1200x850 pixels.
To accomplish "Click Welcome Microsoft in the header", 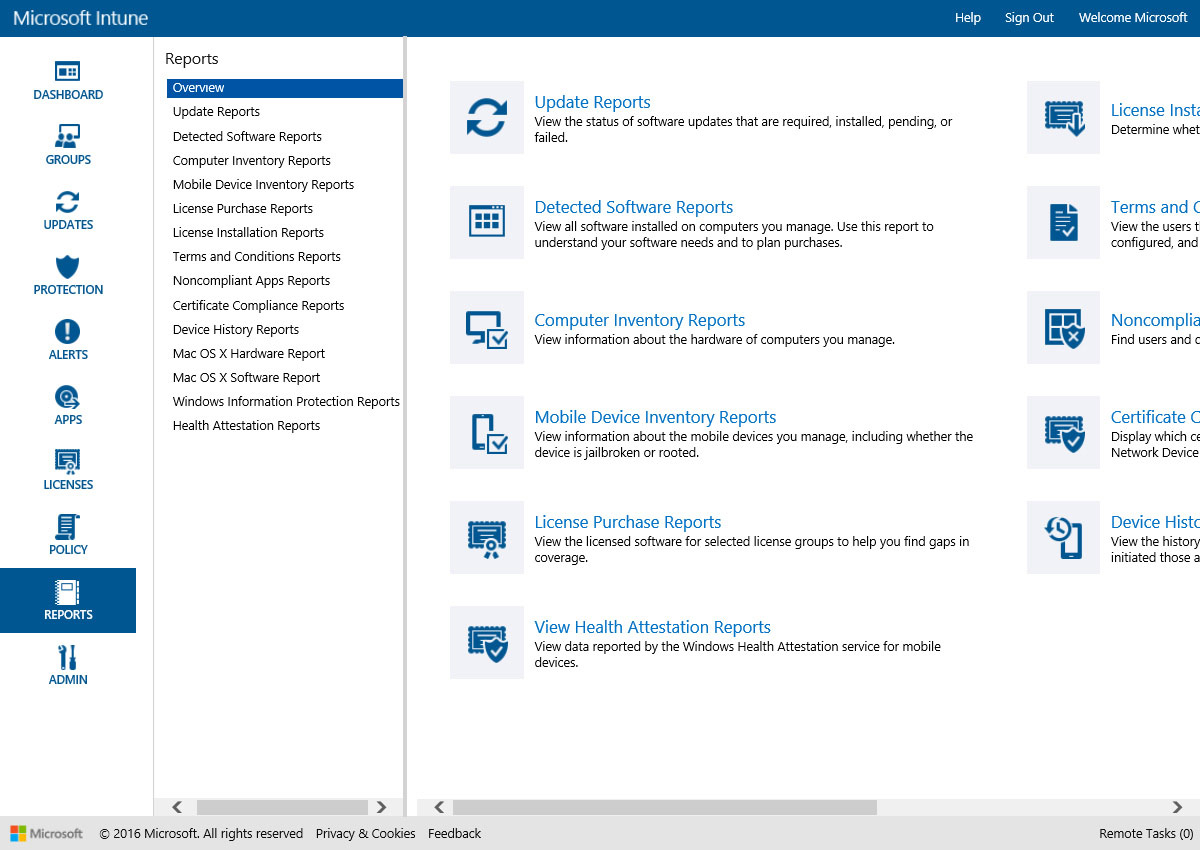I will [x=1133, y=18].
